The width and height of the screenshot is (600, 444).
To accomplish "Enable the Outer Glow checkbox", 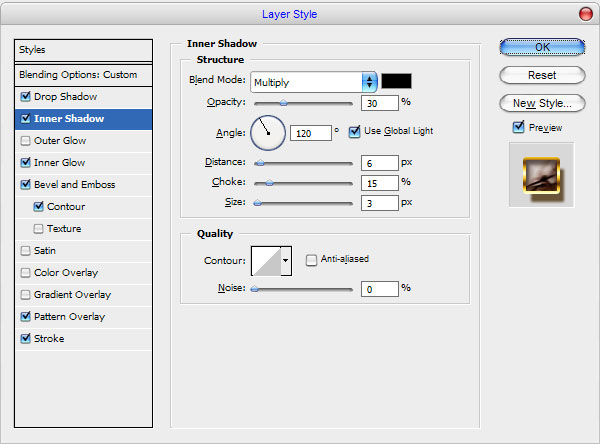I will point(26,140).
